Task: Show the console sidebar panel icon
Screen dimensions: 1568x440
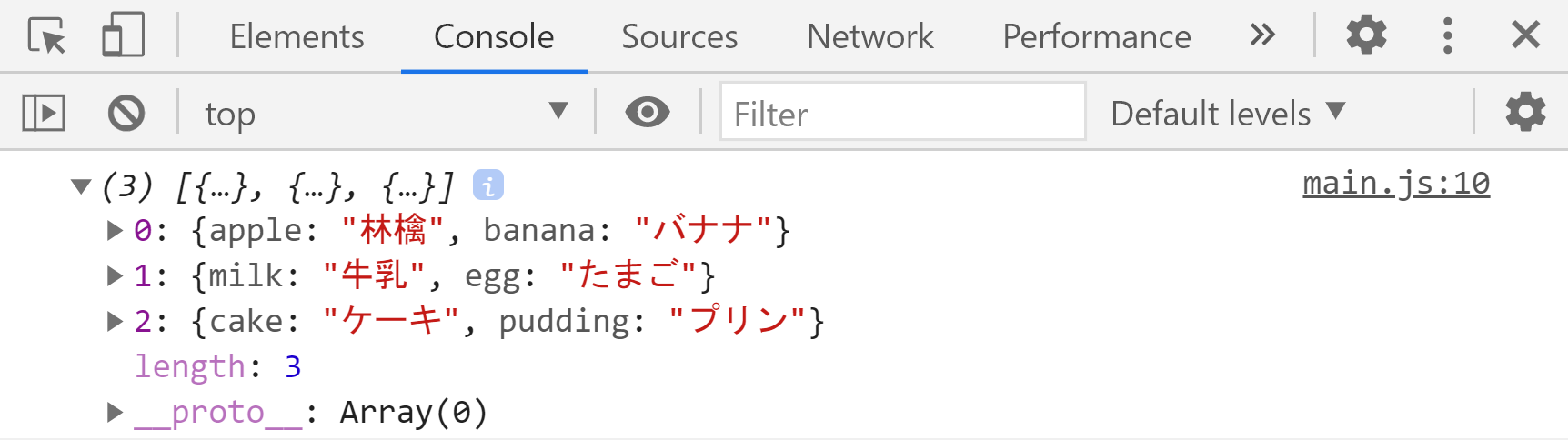Action: (x=44, y=114)
